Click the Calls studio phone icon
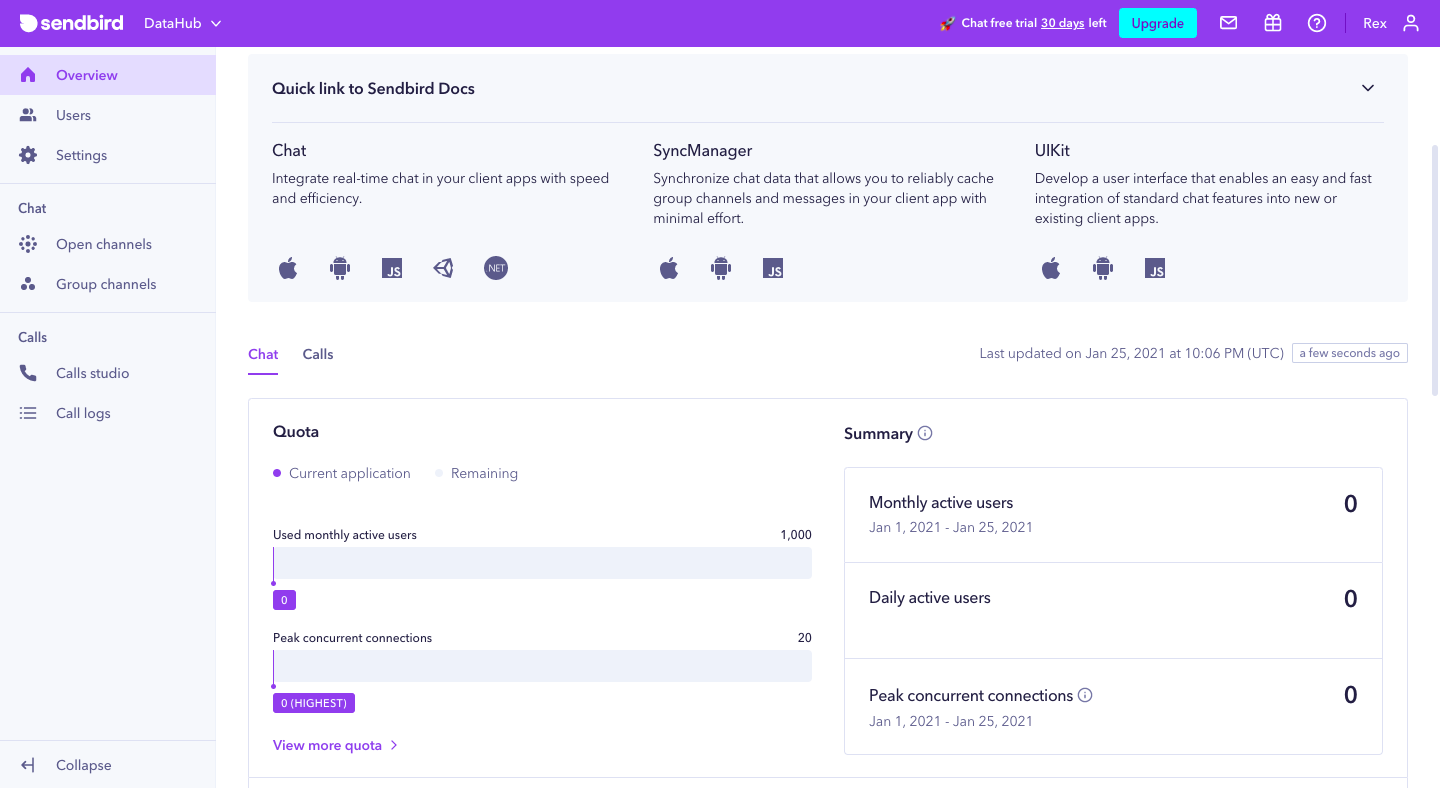Viewport: 1440px width, 788px height. tap(28, 373)
